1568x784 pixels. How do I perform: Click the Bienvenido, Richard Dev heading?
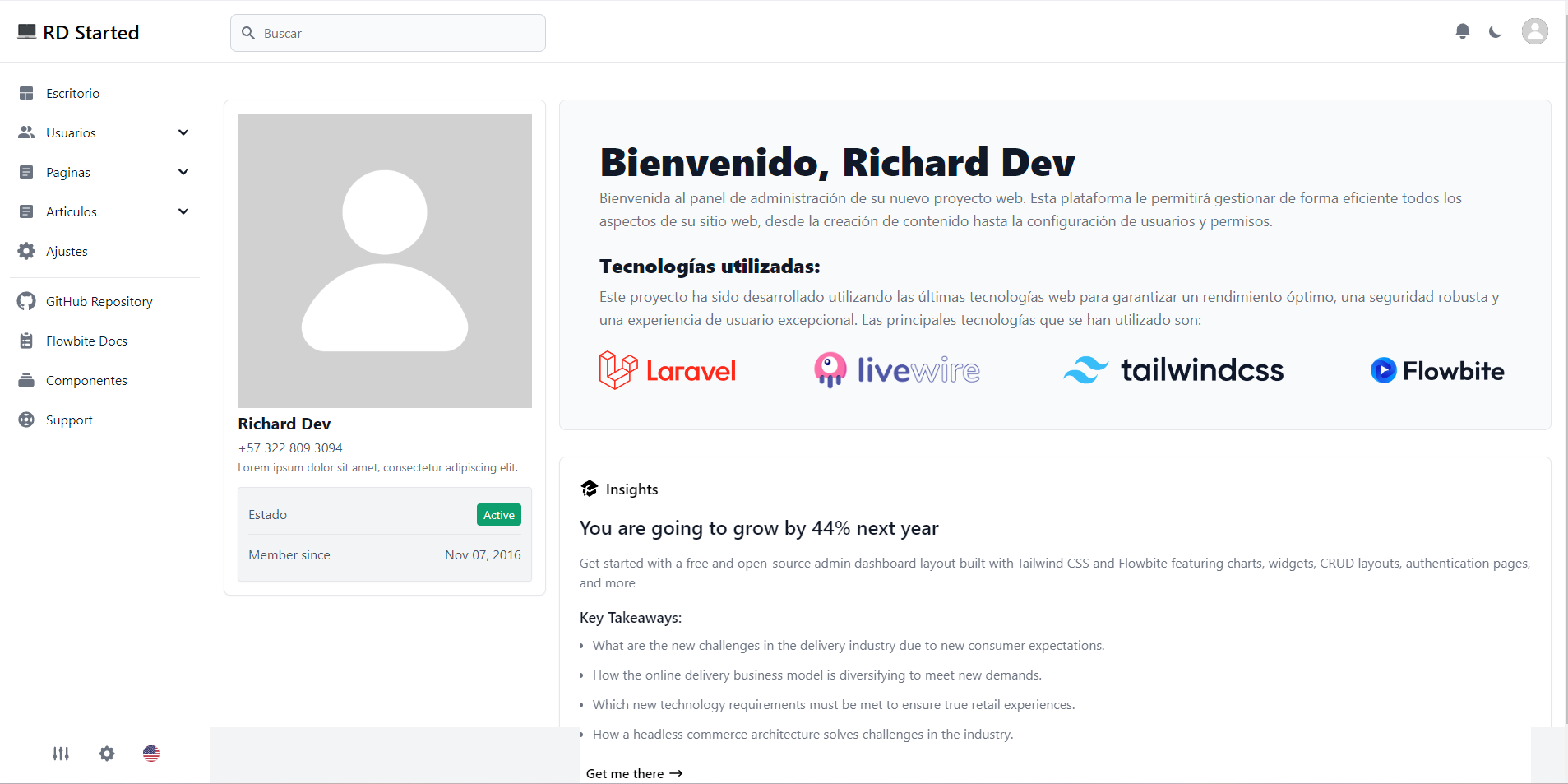click(x=837, y=162)
